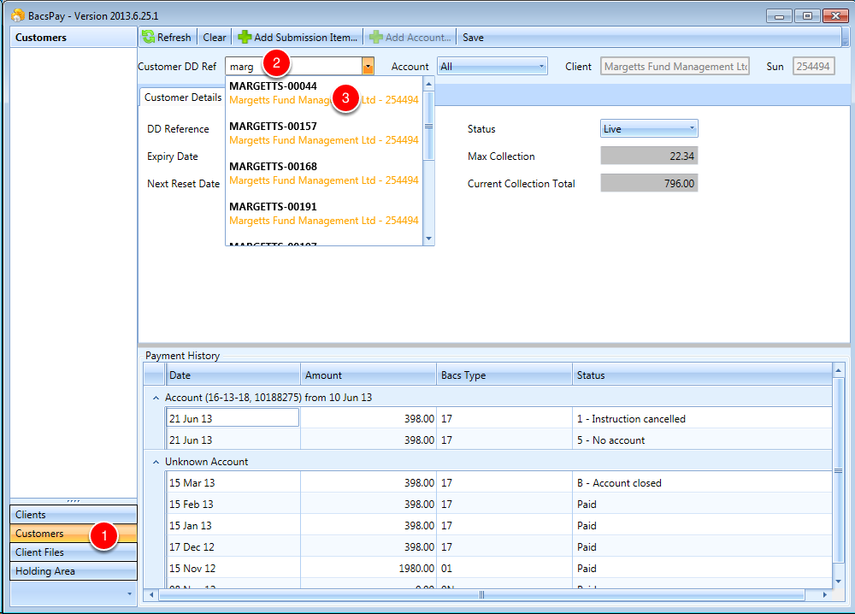Sort Payment History by Date column

tap(233, 375)
